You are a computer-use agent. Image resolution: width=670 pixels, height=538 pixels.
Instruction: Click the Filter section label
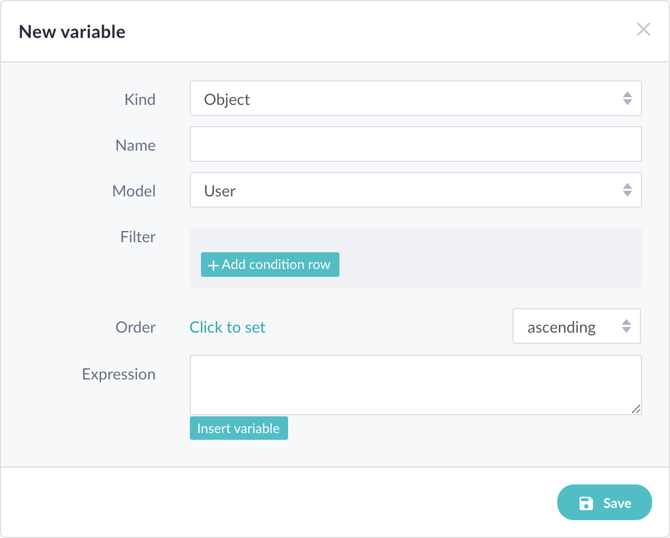[138, 237]
